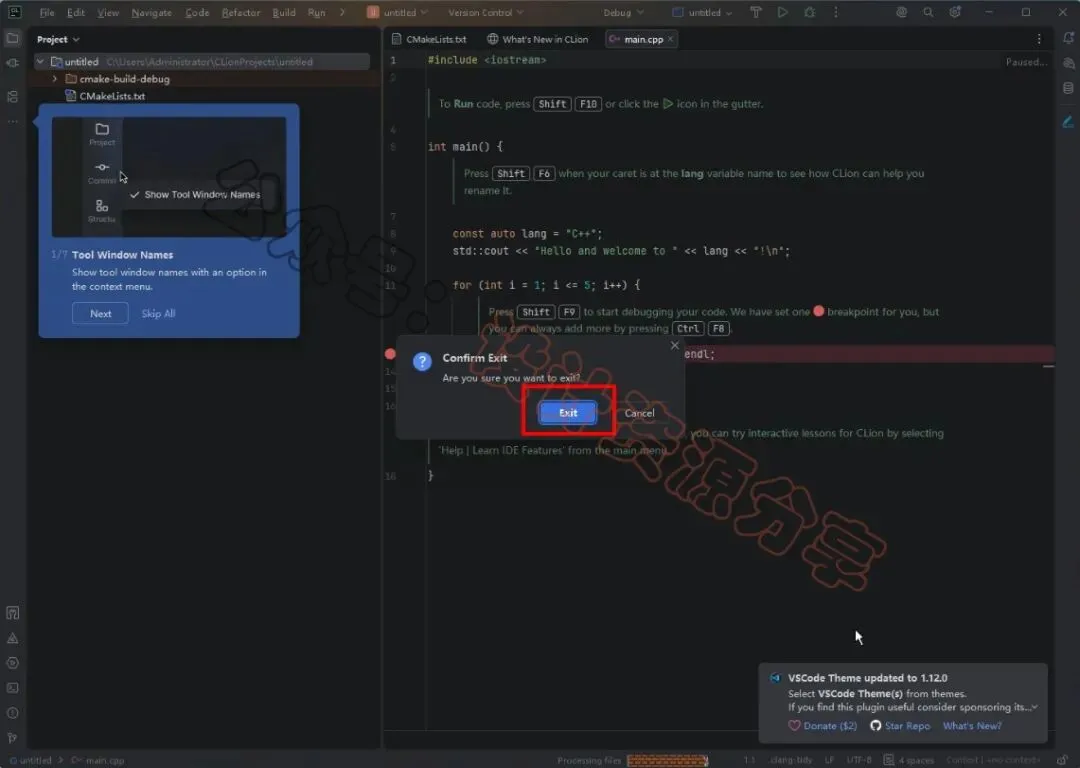Open the untitled run configuration dropdown
This screenshot has height=768, width=1080.
tap(702, 12)
